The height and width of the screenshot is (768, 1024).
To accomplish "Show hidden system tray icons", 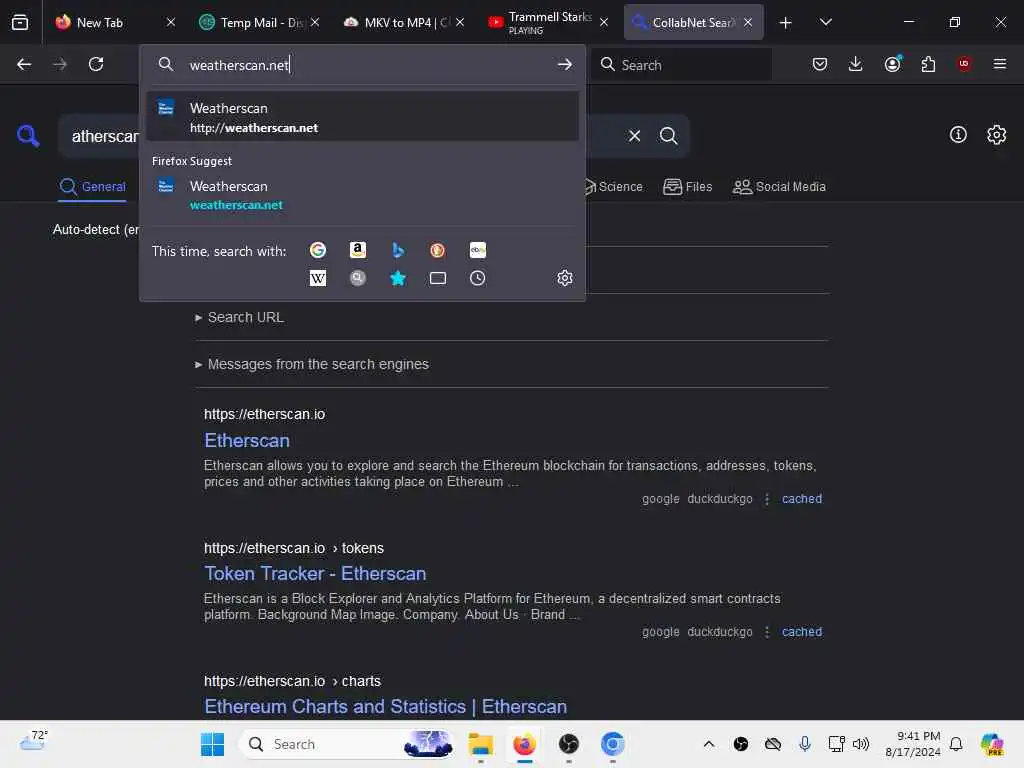I will pos(709,744).
